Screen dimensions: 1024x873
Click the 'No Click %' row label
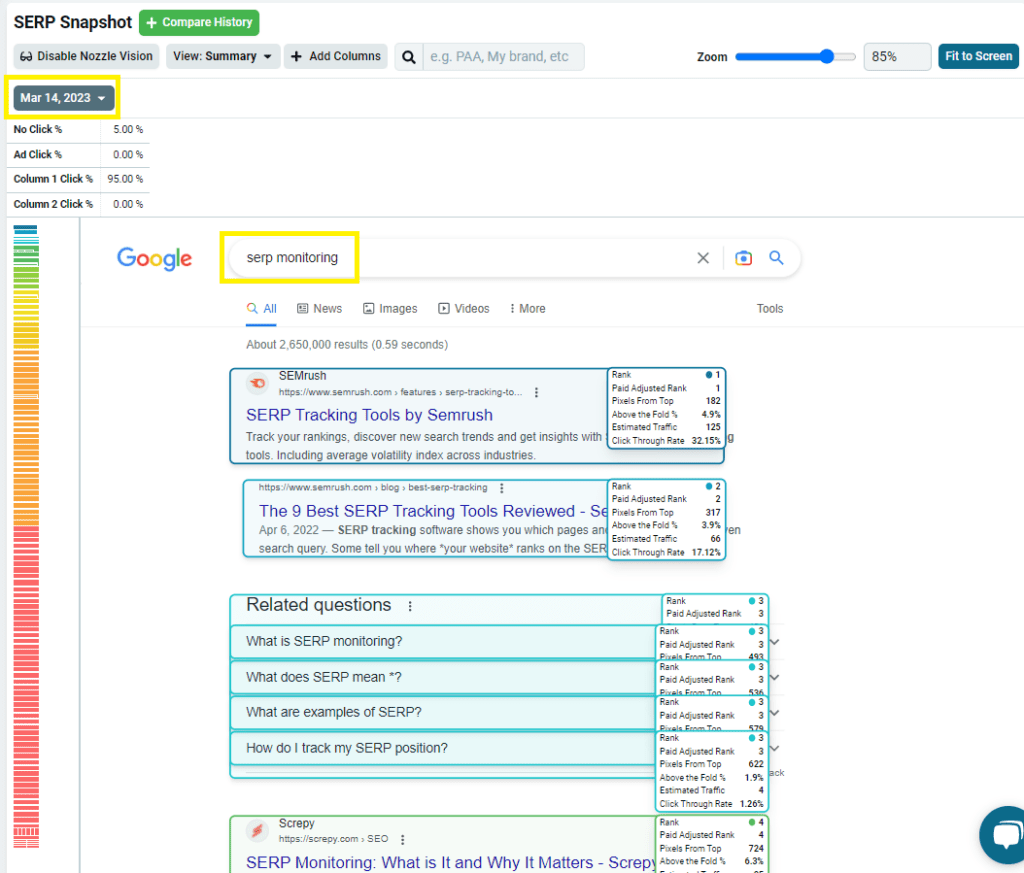coord(38,129)
